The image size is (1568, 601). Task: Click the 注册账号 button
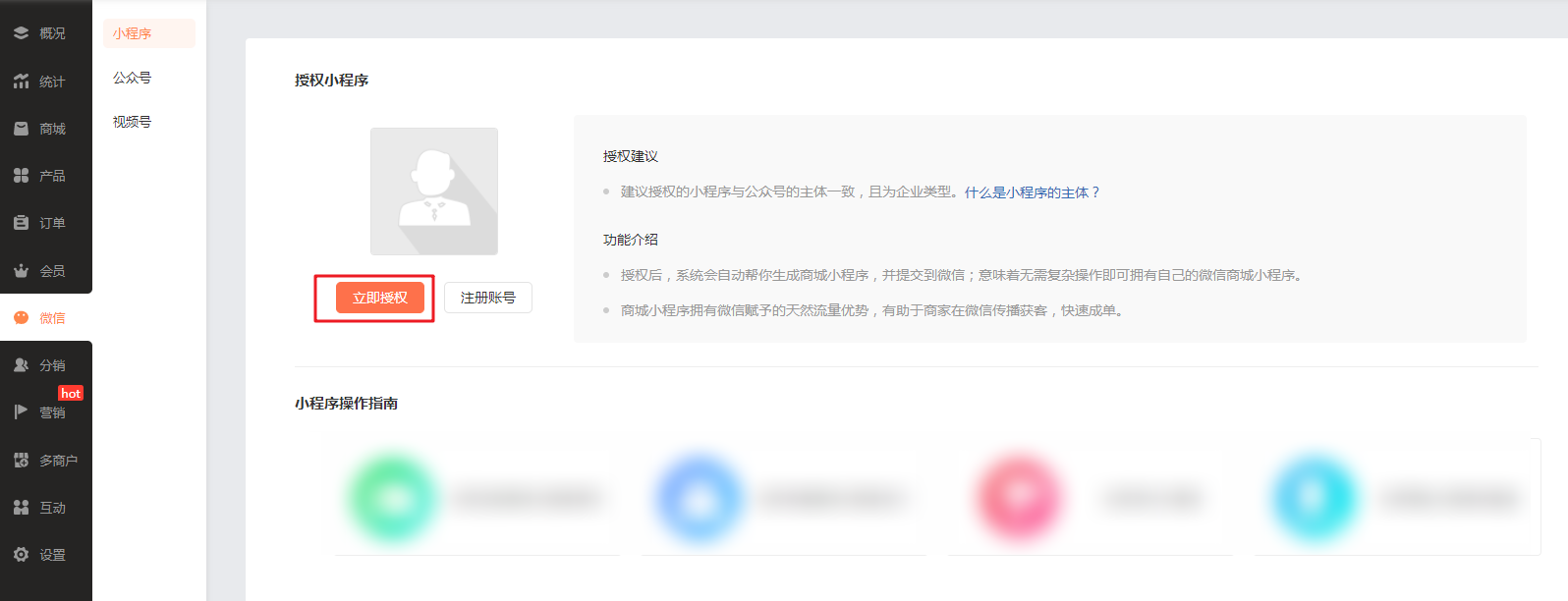[487, 298]
